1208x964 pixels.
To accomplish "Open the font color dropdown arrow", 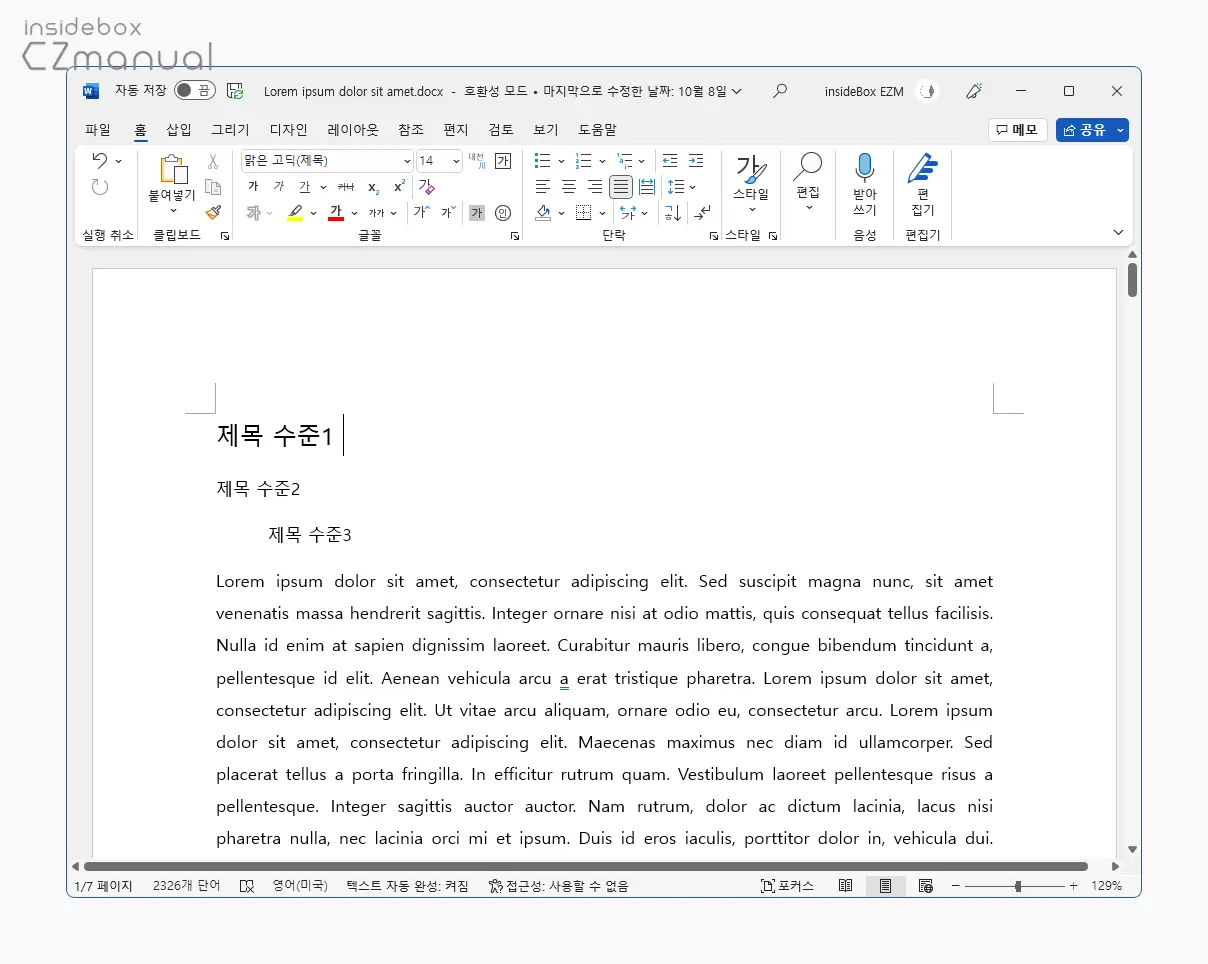I will [352, 213].
